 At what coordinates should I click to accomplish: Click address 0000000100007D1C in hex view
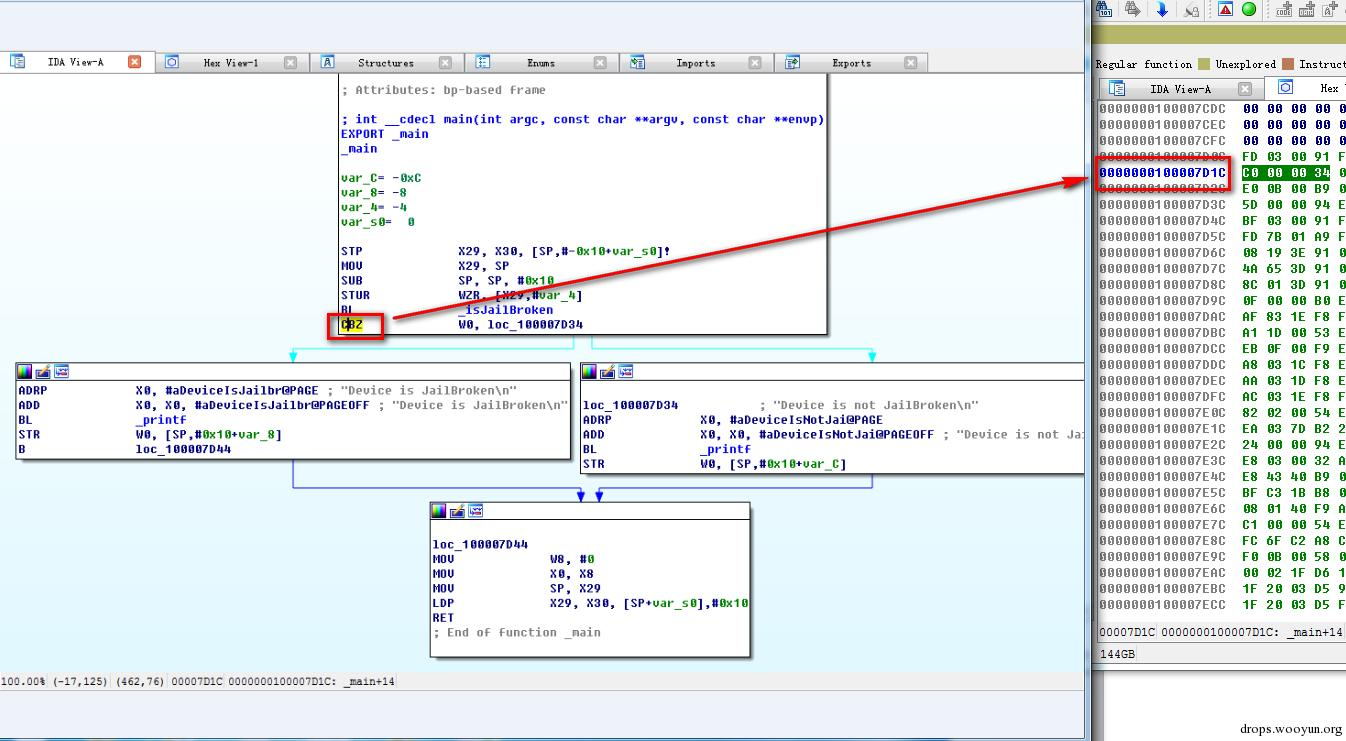point(1163,173)
